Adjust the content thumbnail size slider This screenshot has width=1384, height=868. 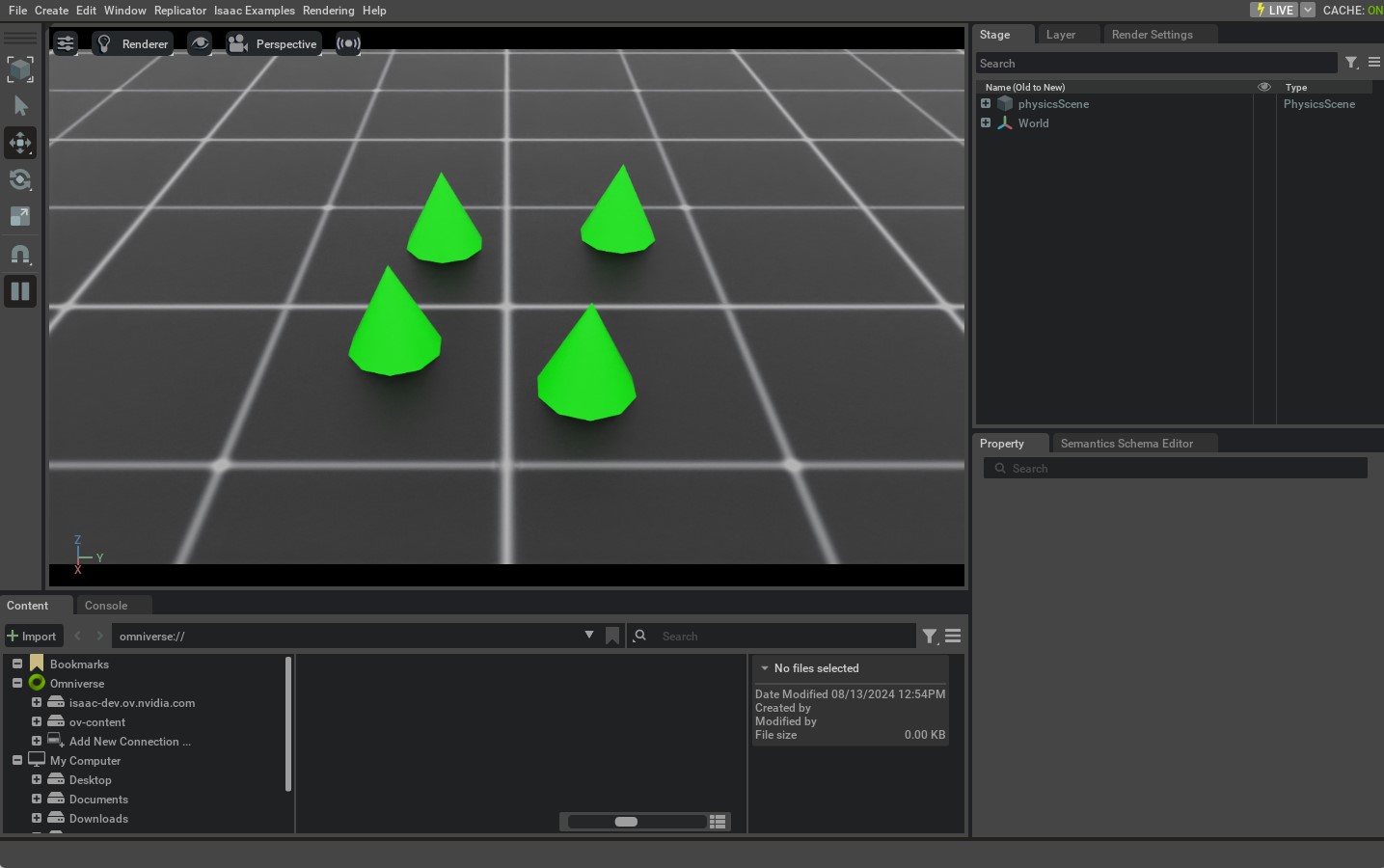(x=627, y=821)
